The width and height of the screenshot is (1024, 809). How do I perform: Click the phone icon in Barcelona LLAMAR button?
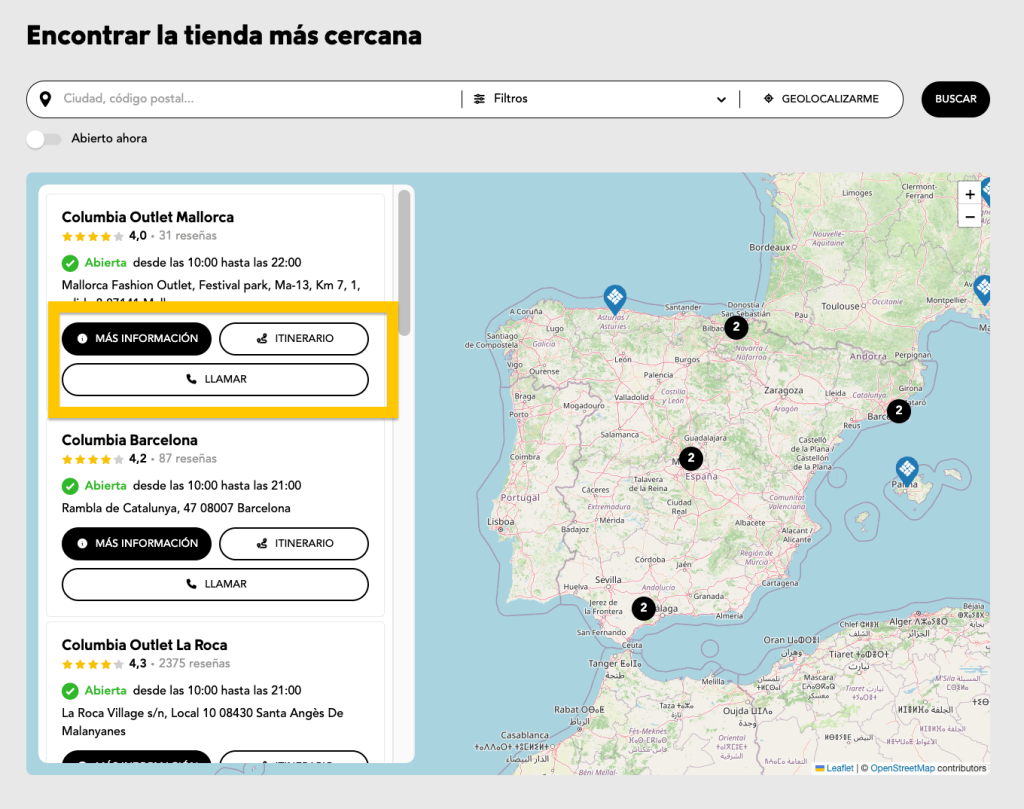(191, 584)
